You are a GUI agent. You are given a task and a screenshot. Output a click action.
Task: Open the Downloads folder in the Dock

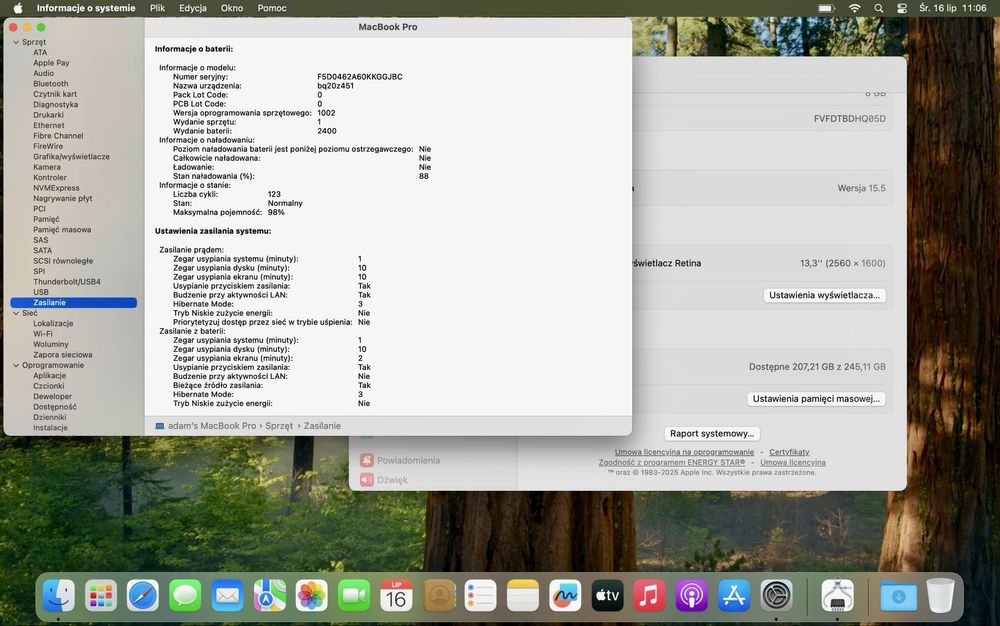[x=899, y=596]
